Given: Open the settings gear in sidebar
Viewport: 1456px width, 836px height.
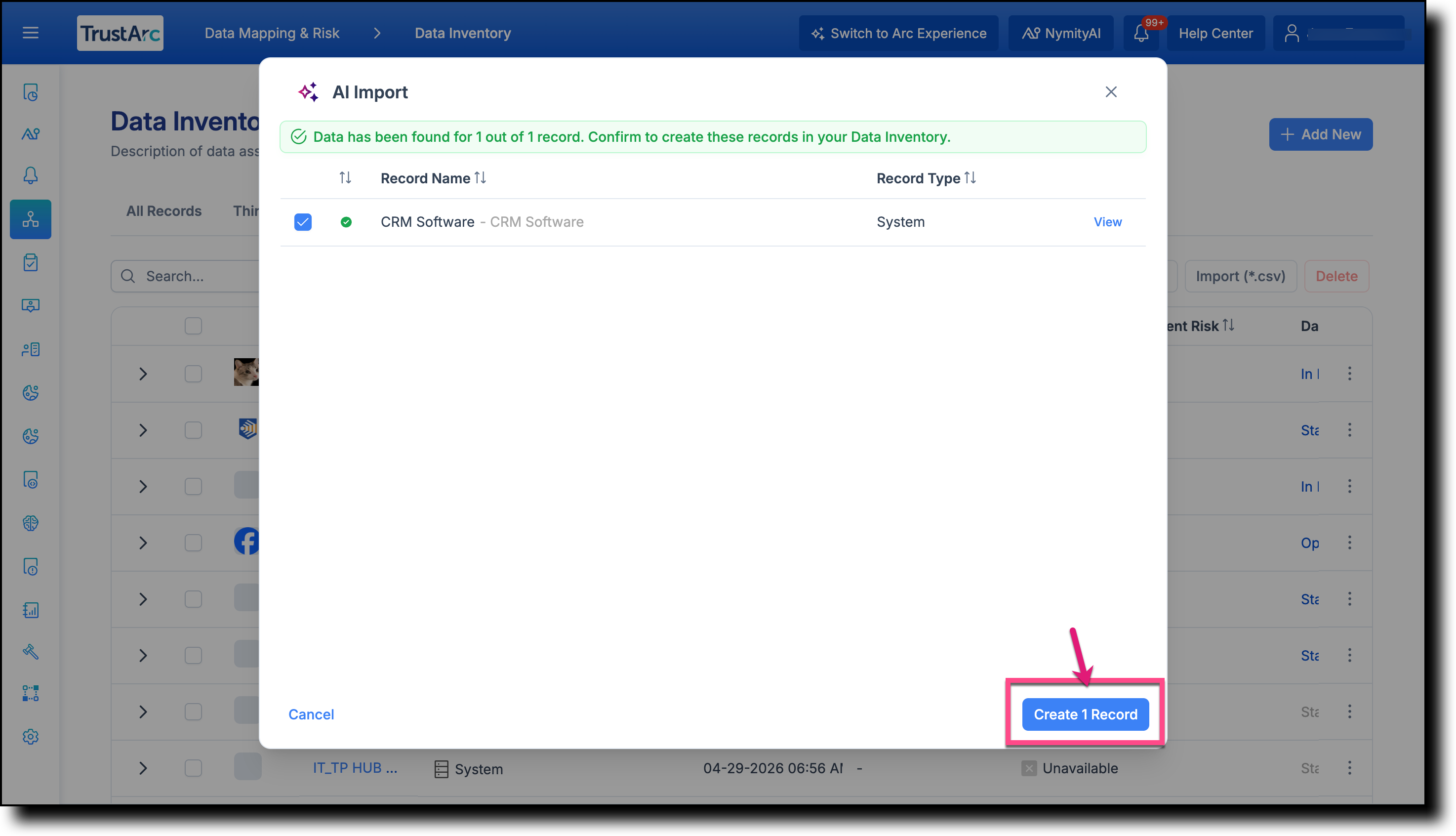Looking at the screenshot, I should tap(31, 737).
